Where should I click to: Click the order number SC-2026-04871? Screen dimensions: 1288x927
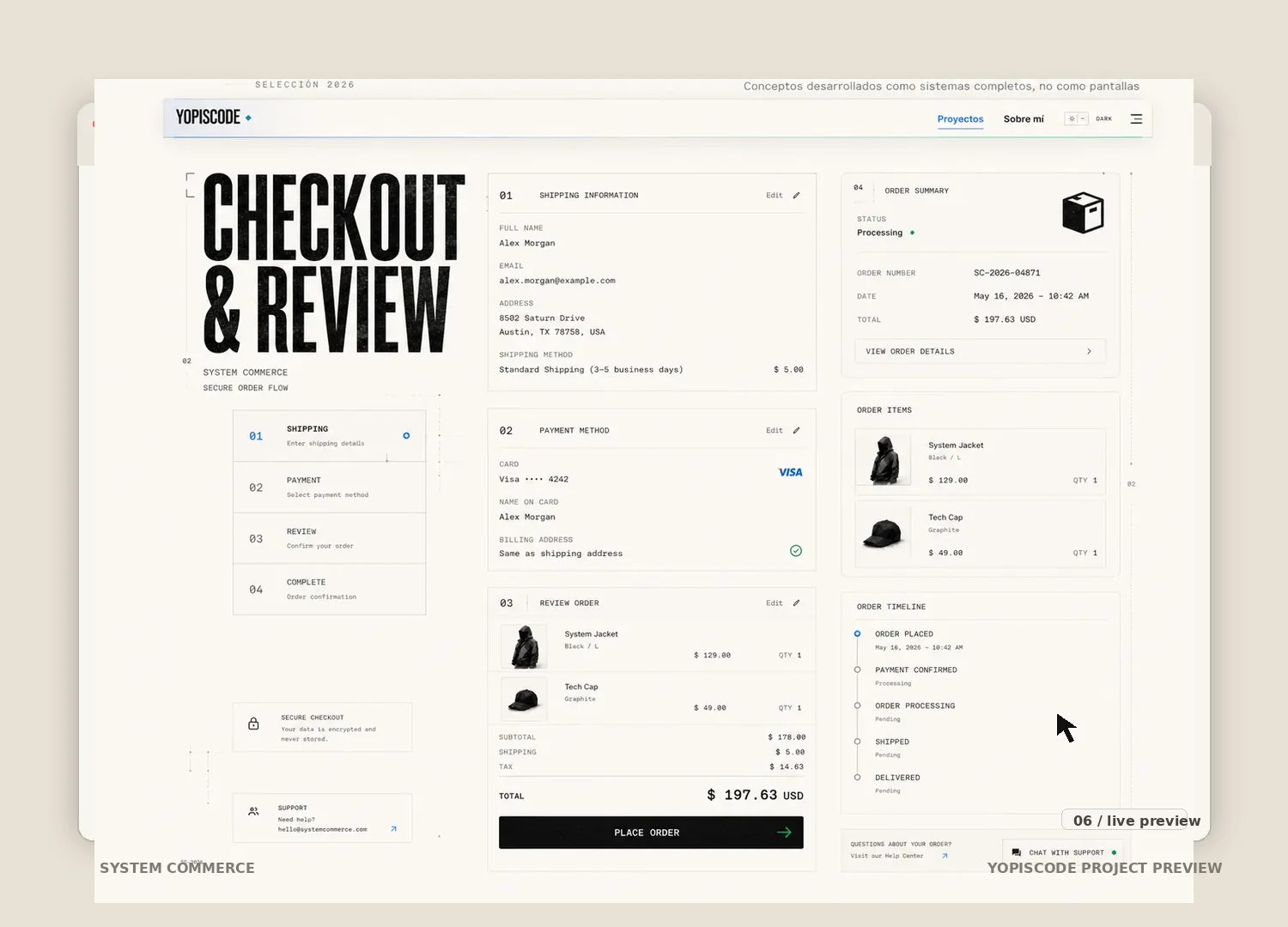(x=1006, y=273)
